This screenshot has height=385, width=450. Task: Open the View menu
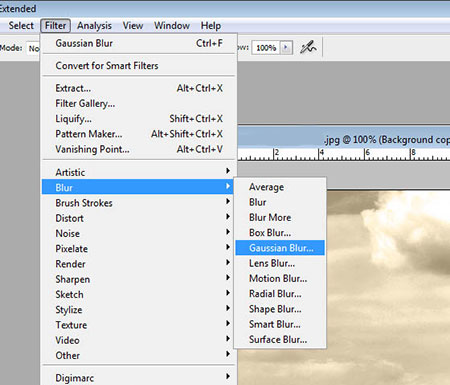[x=133, y=26]
